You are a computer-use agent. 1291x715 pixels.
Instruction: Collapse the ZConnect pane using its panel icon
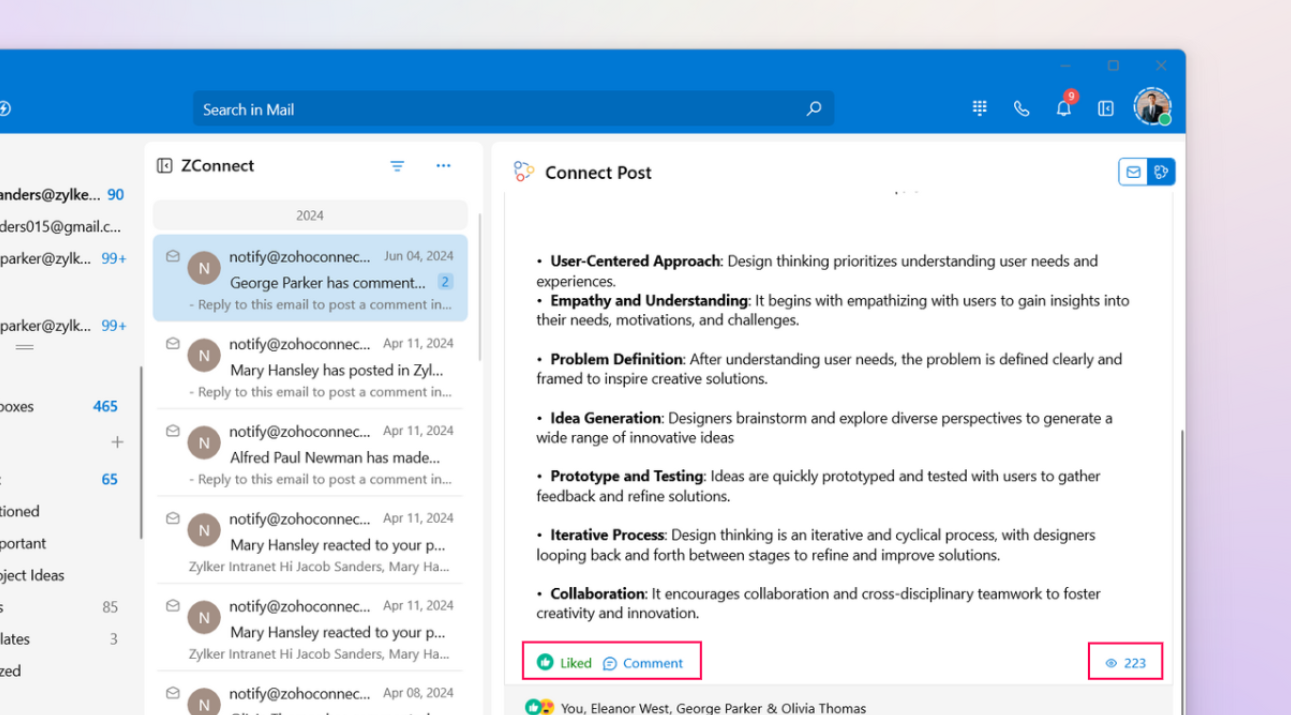click(165, 166)
